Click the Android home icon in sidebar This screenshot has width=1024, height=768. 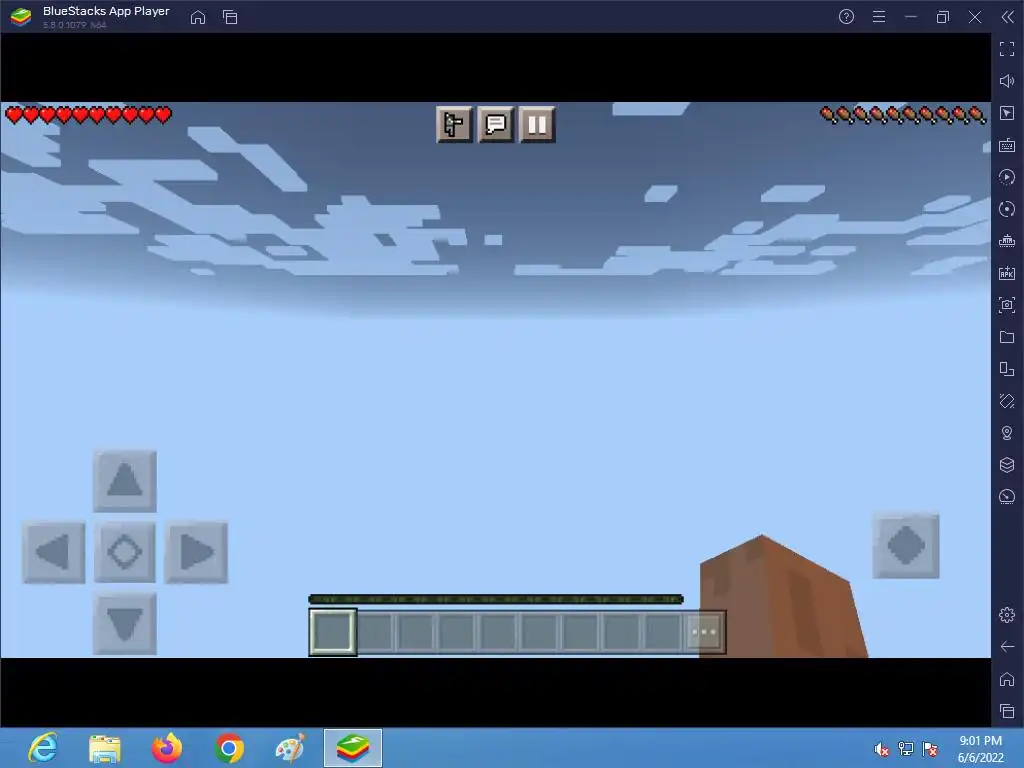click(x=1007, y=679)
